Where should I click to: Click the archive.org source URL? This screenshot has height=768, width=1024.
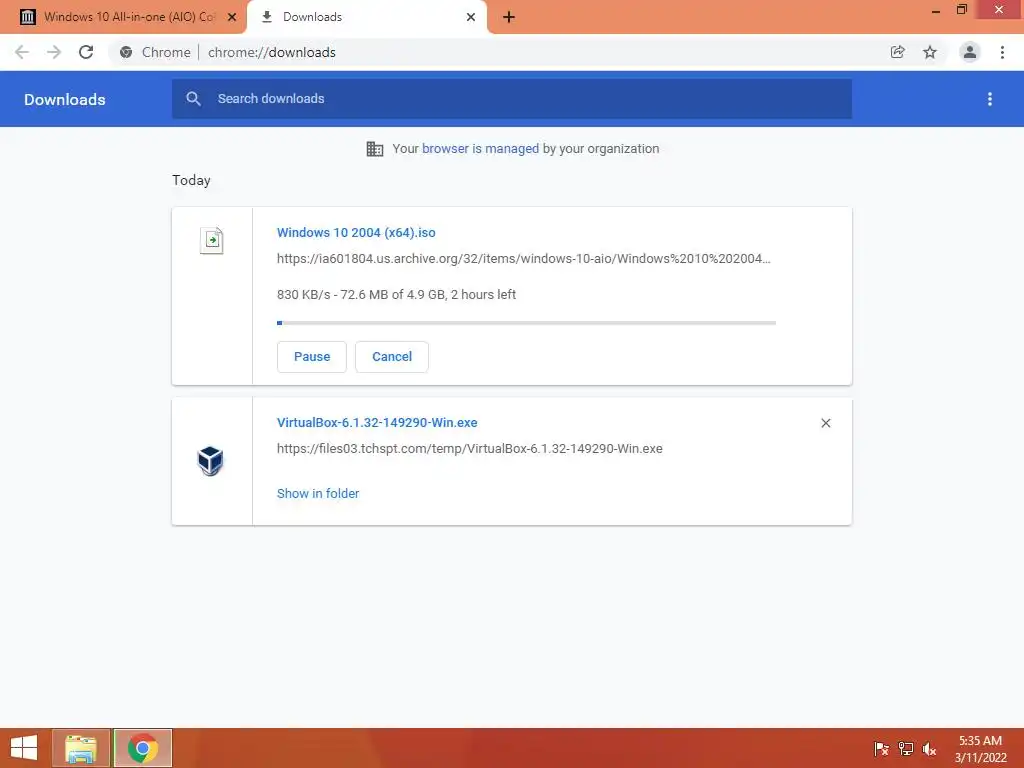(x=524, y=259)
